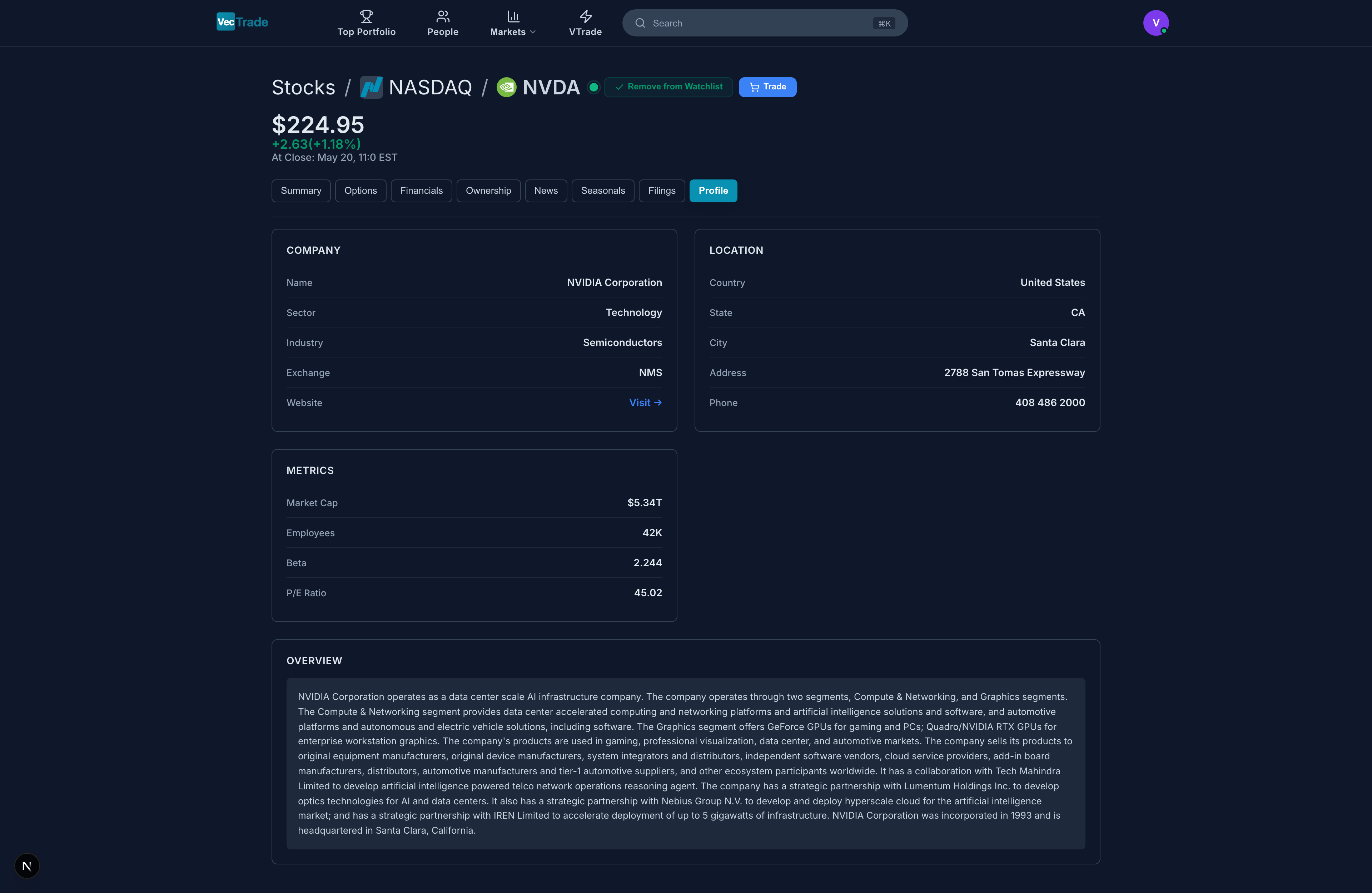Click the LOCATION section heading
Viewport: 1372px width, 893px height.
click(x=736, y=250)
